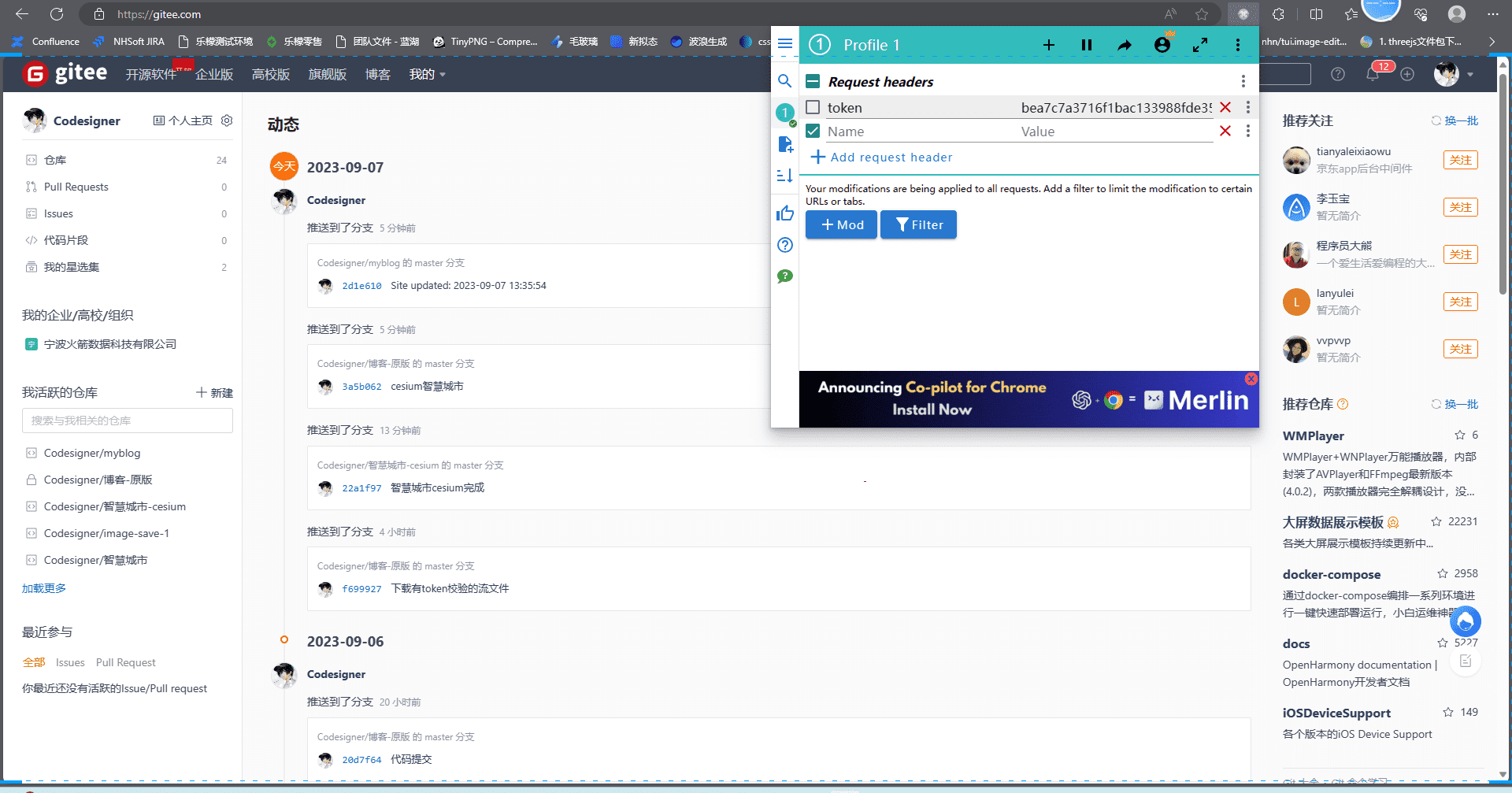Open commit 2d1e610 link

coord(361,286)
